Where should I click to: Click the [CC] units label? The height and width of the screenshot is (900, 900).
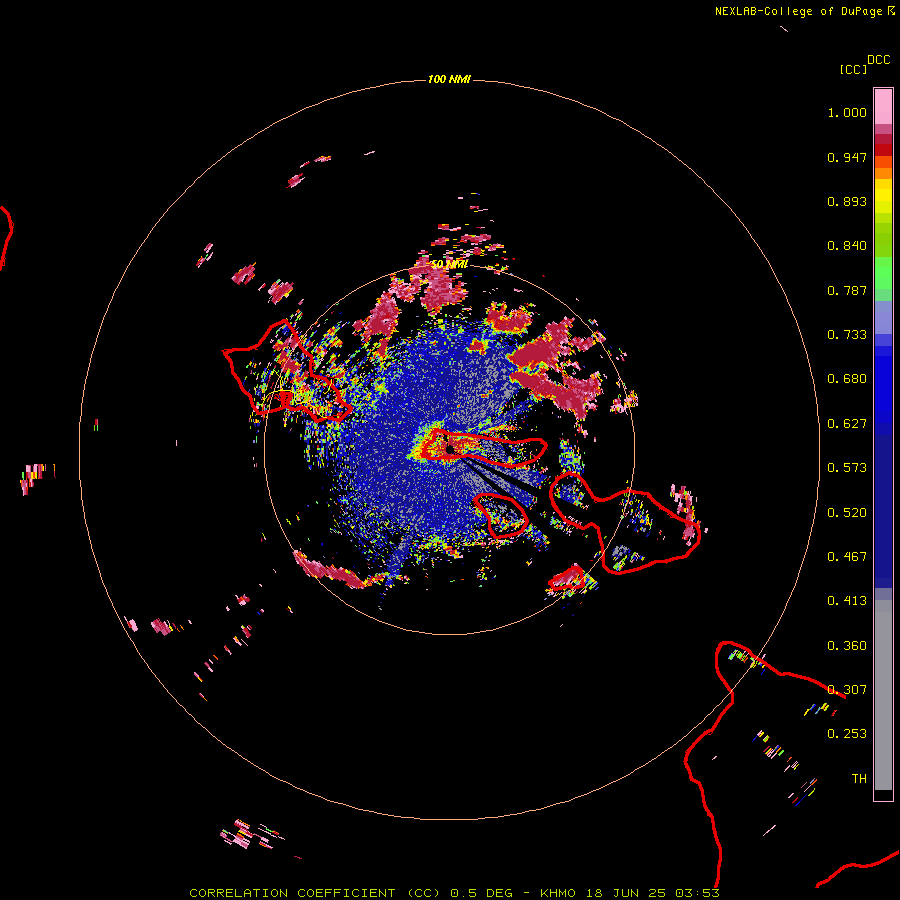(x=853, y=69)
